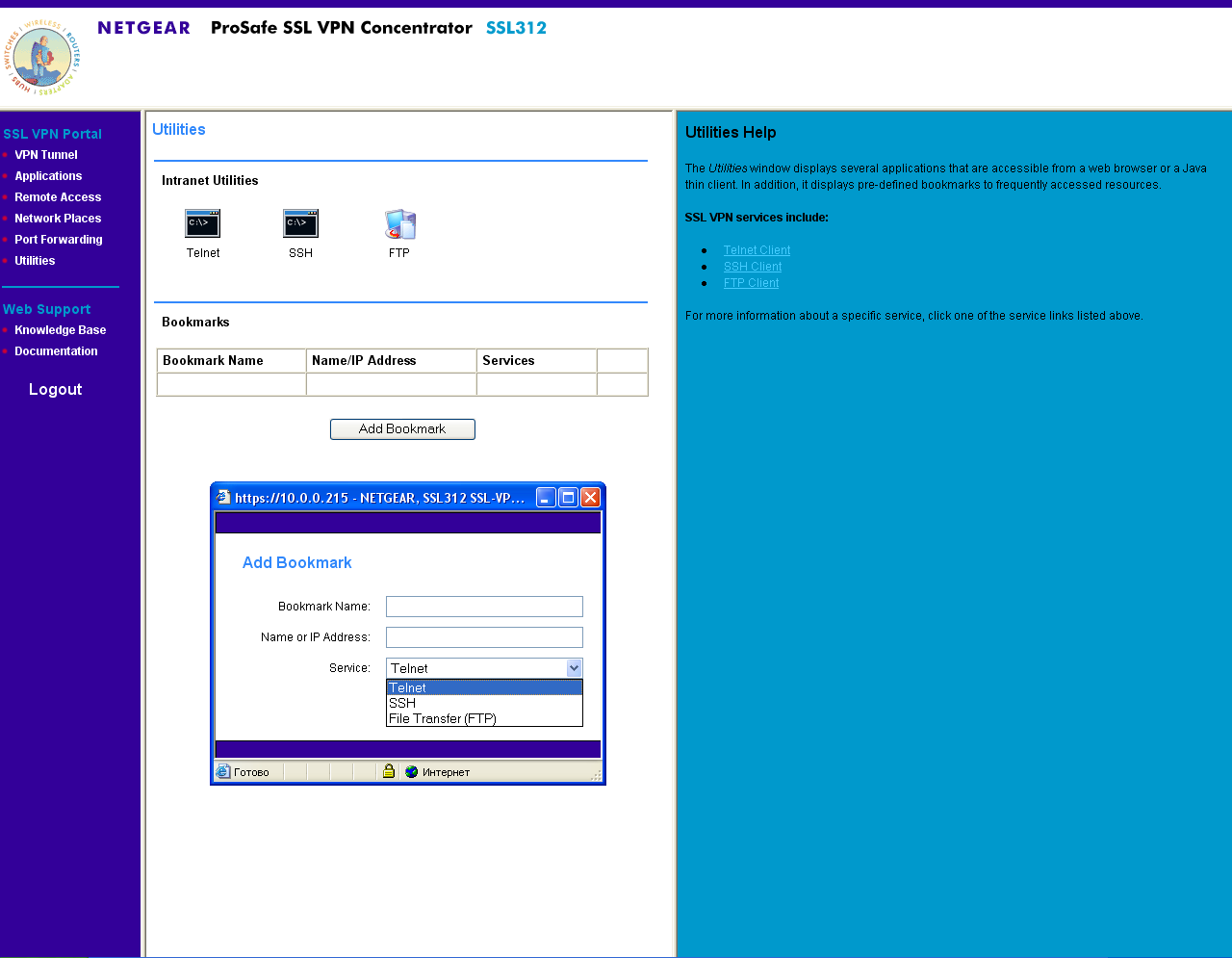Open the FTP Client help link
This screenshot has height=958, width=1232.
[x=751, y=283]
